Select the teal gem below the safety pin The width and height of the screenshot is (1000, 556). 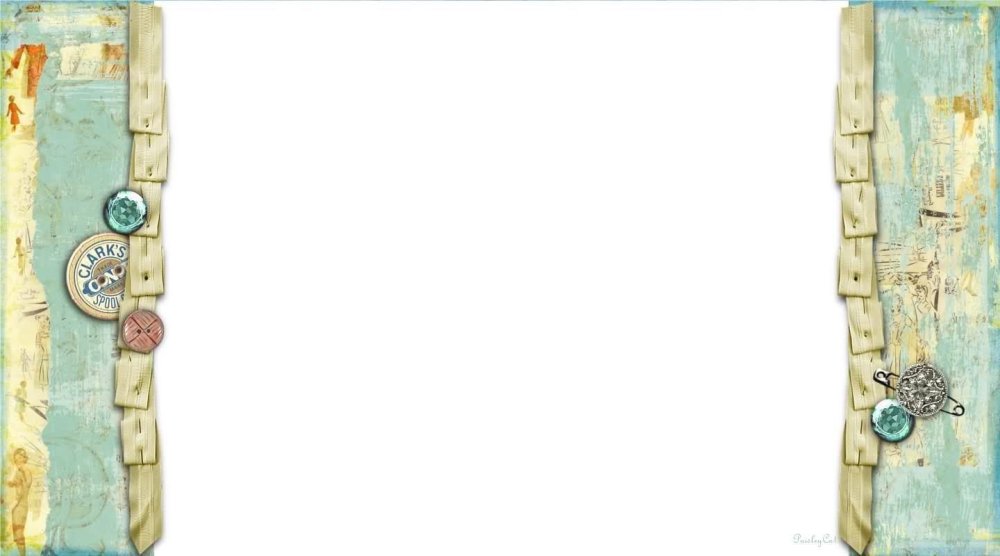pos(892,419)
